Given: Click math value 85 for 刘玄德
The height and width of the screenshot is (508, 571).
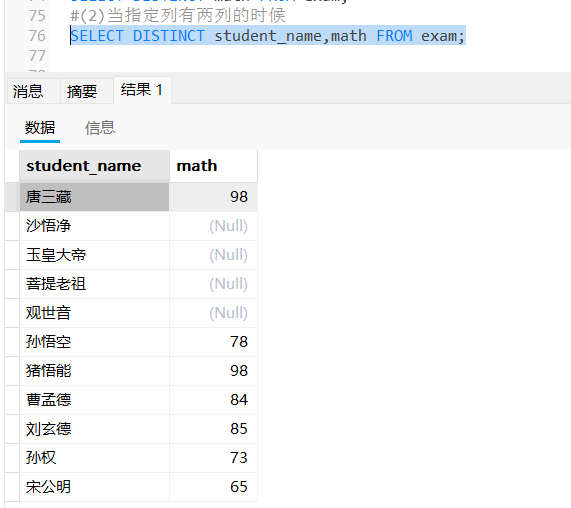Looking at the screenshot, I should (x=213, y=429).
